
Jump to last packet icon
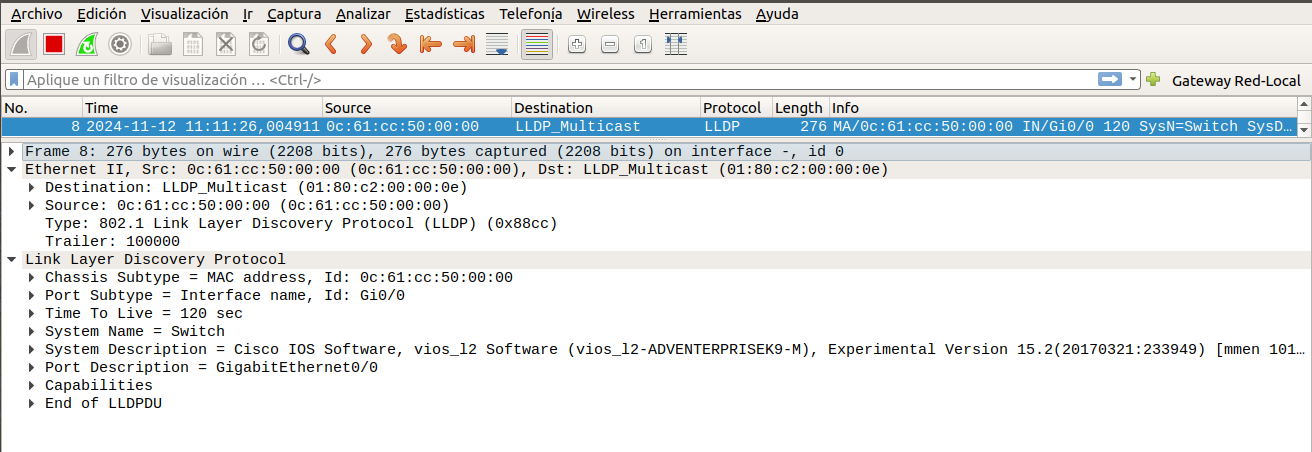(x=463, y=44)
